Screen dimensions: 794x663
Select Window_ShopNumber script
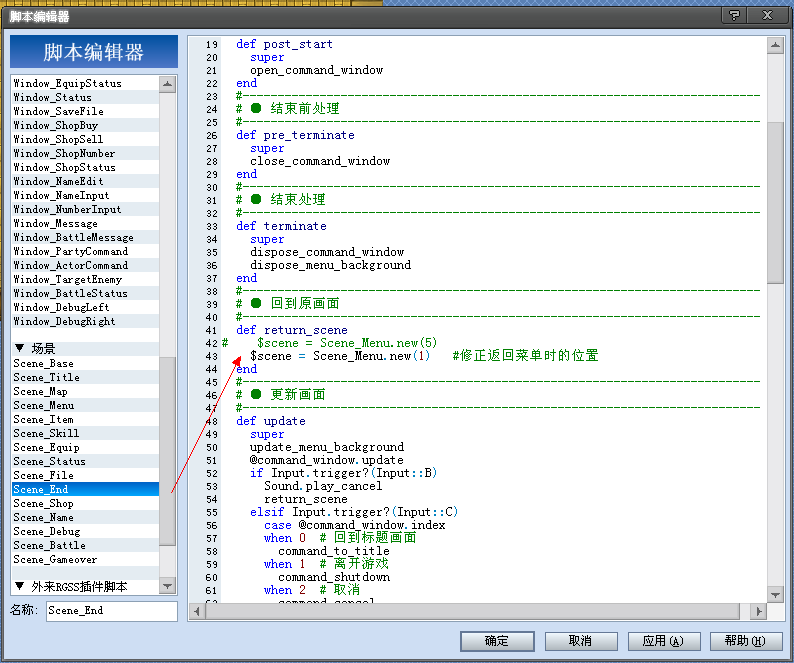coord(85,153)
